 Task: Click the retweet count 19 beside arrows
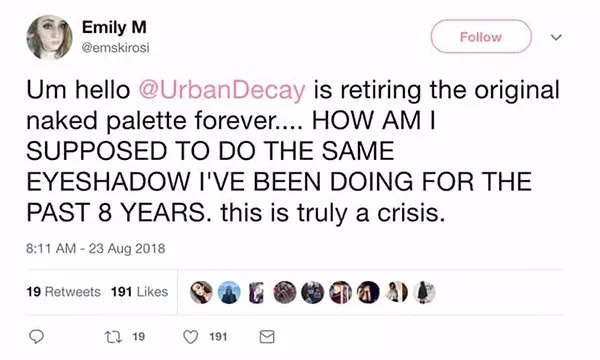tap(139, 337)
